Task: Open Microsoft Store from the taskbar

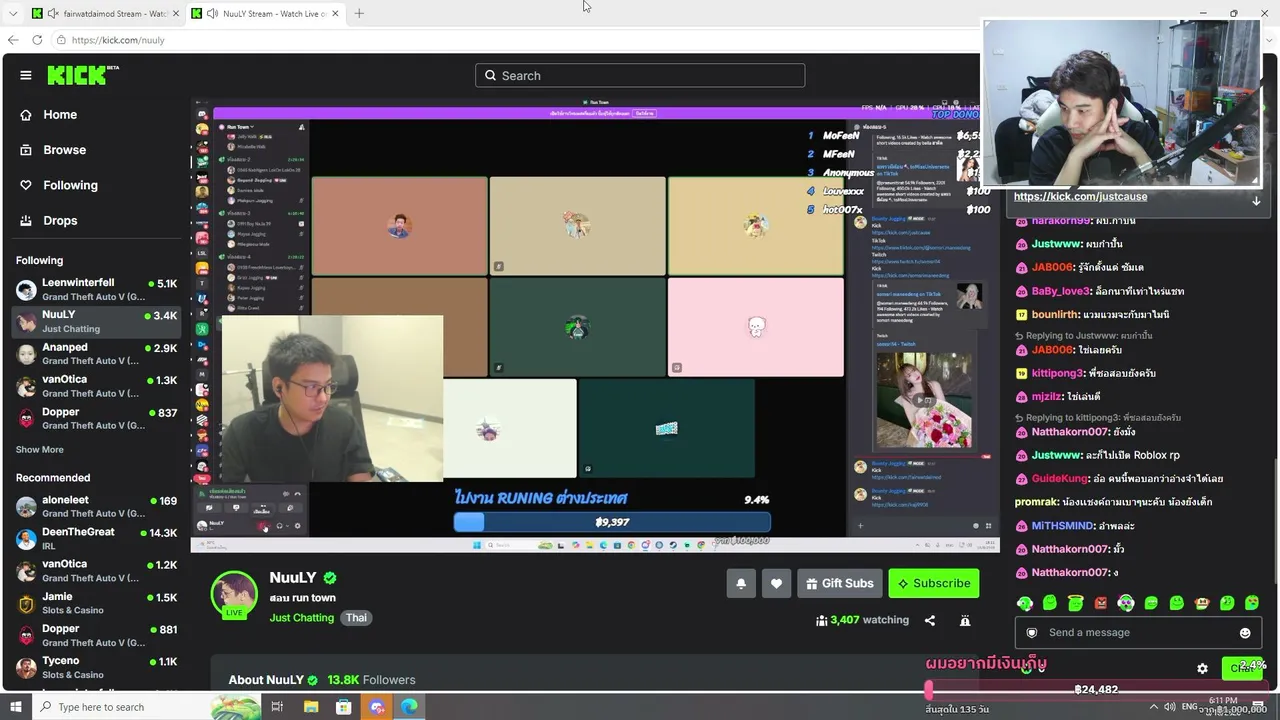Action: pos(344,707)
